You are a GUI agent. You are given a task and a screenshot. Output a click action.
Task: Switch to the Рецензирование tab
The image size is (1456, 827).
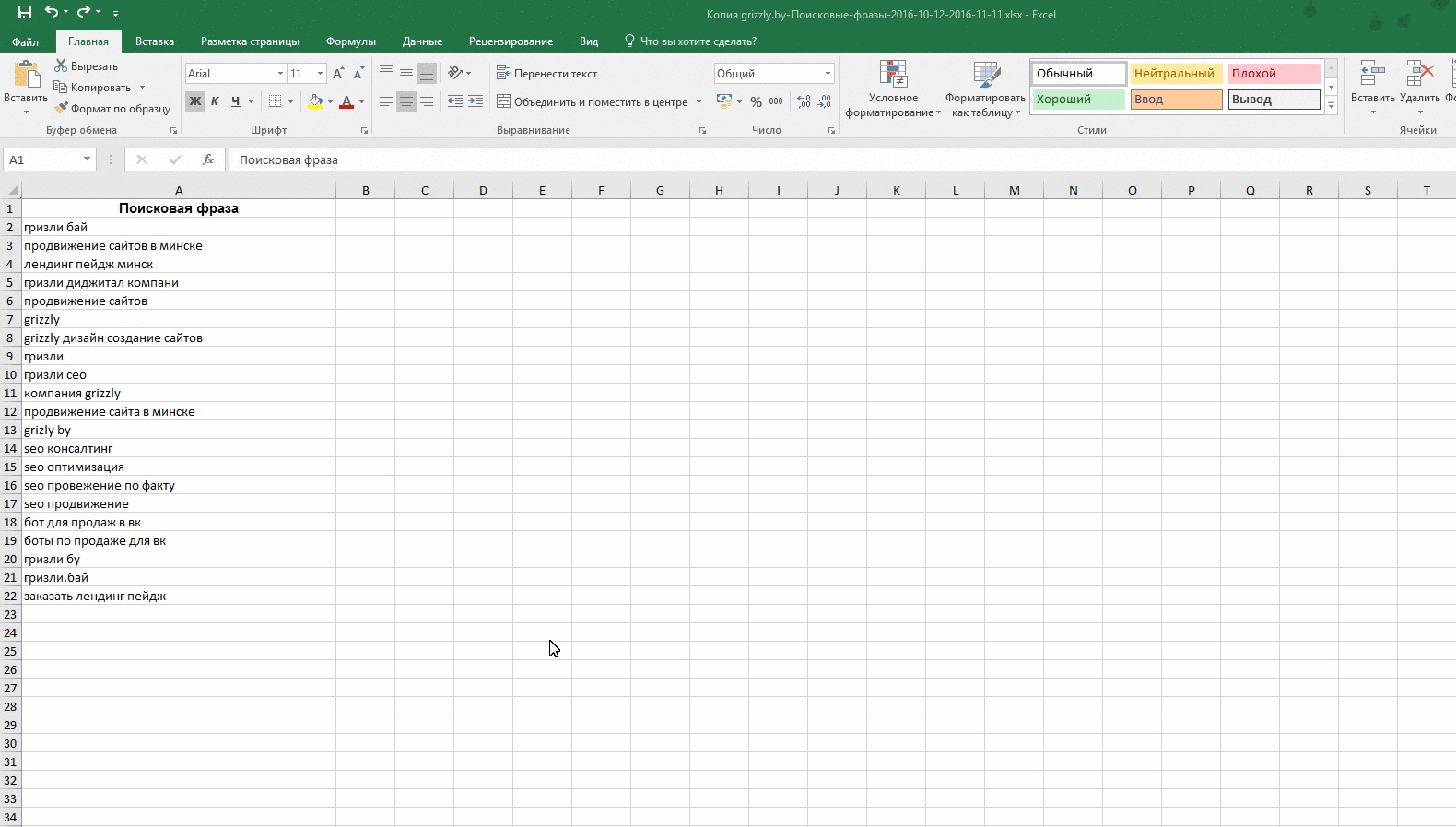511,41
